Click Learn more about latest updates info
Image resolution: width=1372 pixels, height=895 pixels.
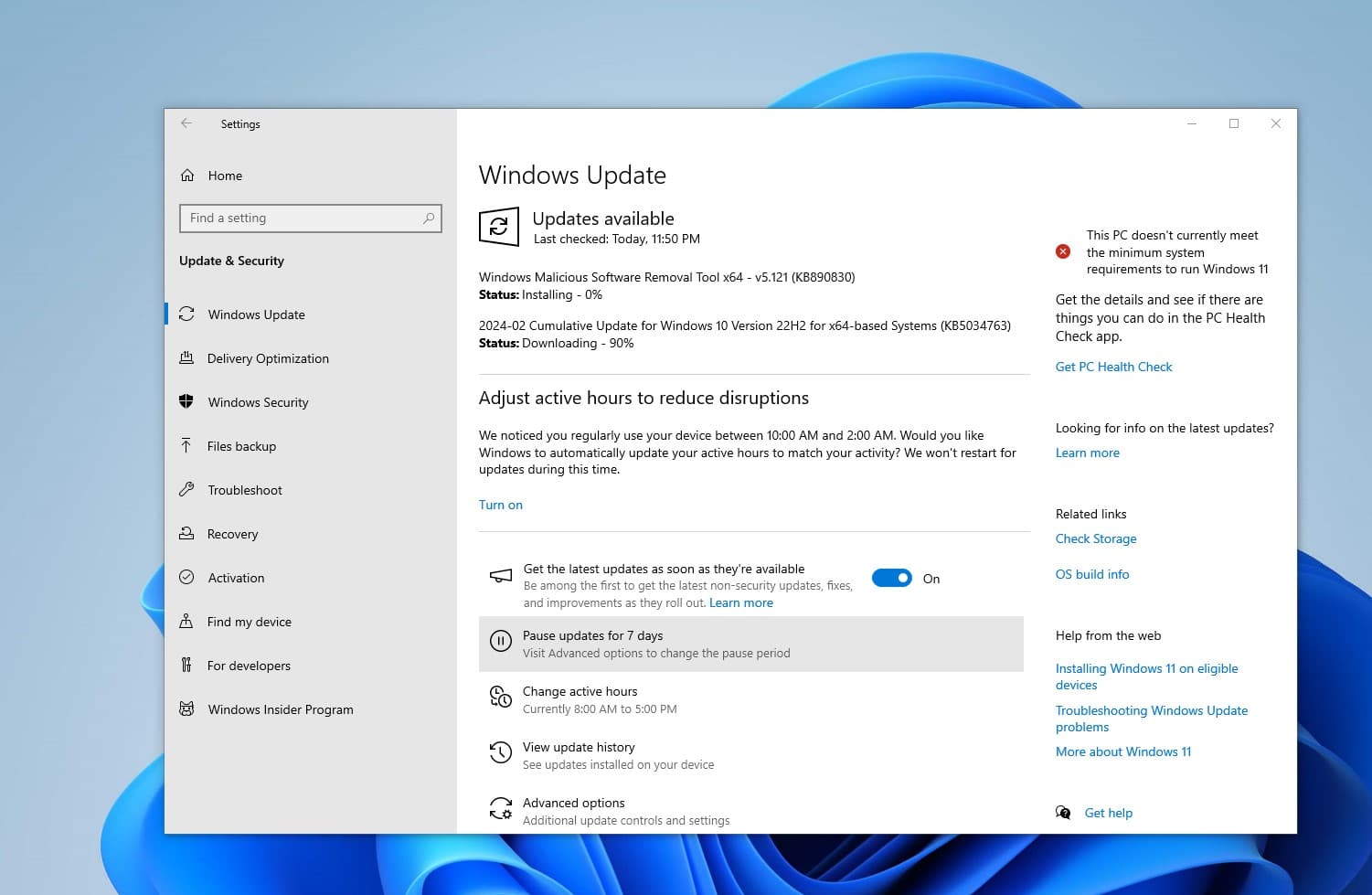(1088, 453)
